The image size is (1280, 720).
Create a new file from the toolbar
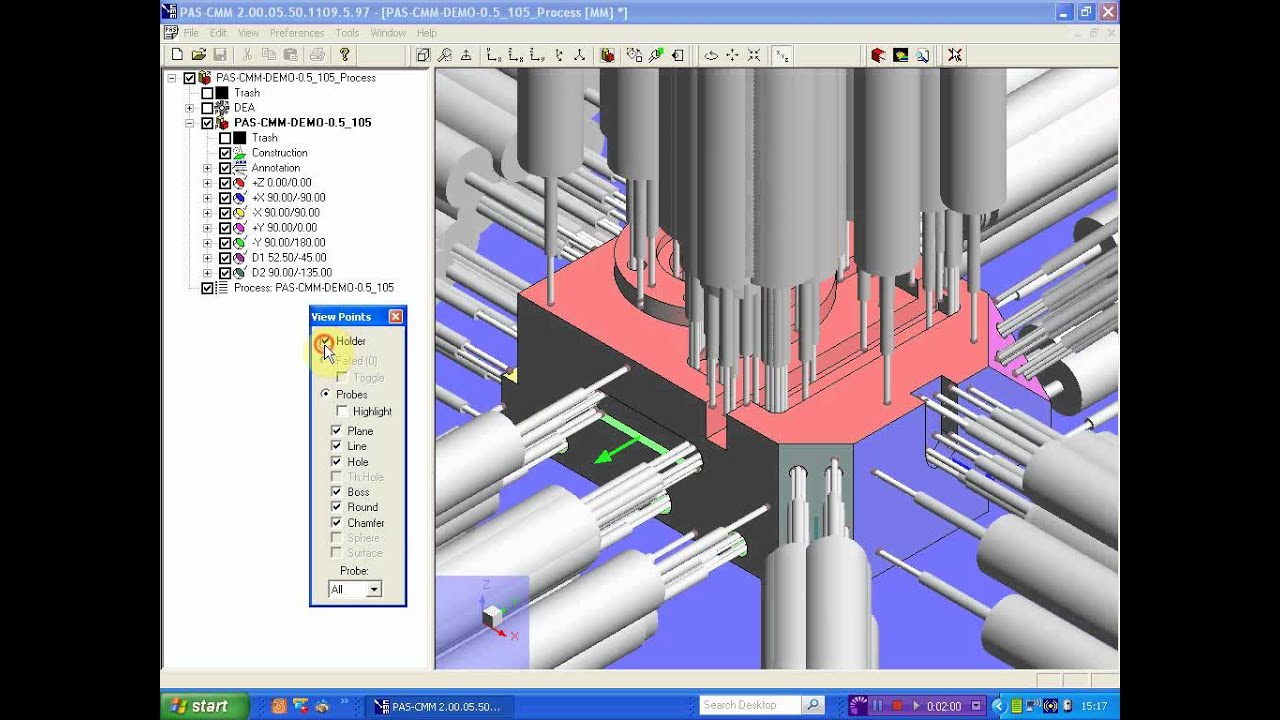[177, 55]
